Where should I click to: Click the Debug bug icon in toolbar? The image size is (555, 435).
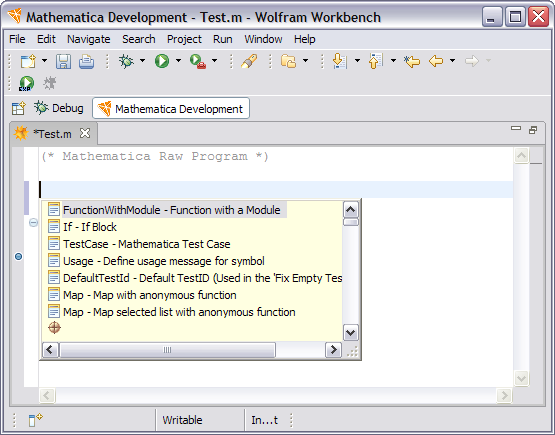click(126, 61)
